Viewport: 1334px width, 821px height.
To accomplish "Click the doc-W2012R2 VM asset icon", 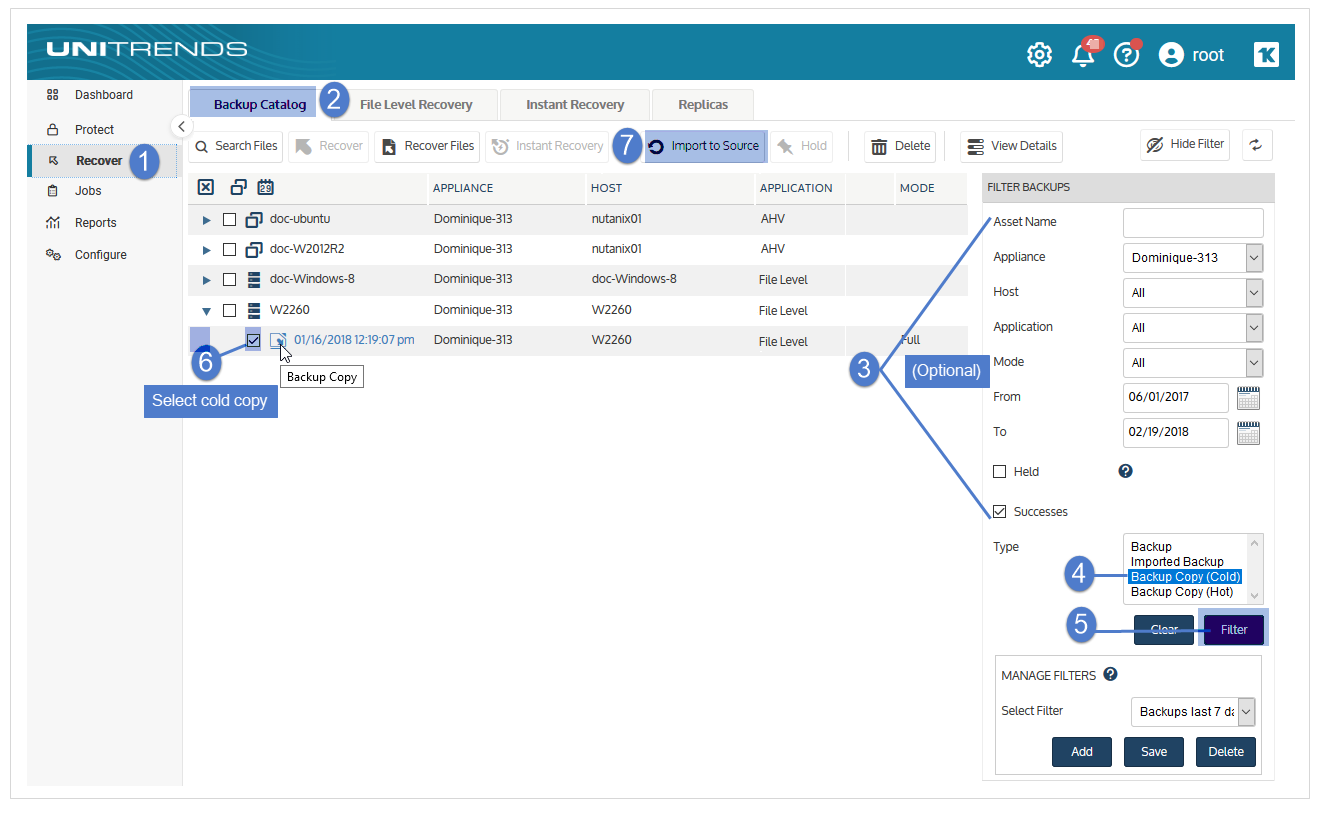I will 254,250.
